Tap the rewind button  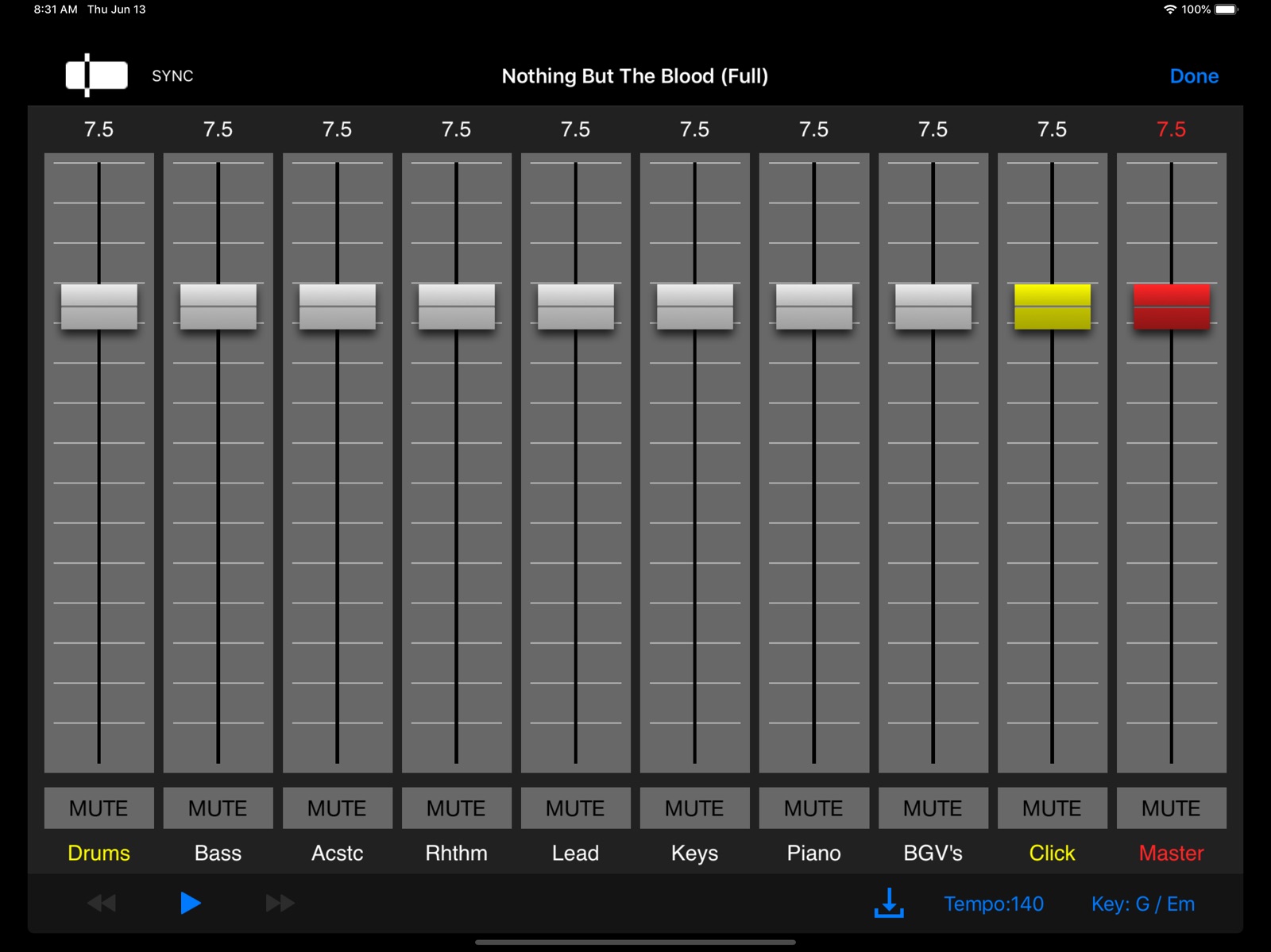pos(102,903)
